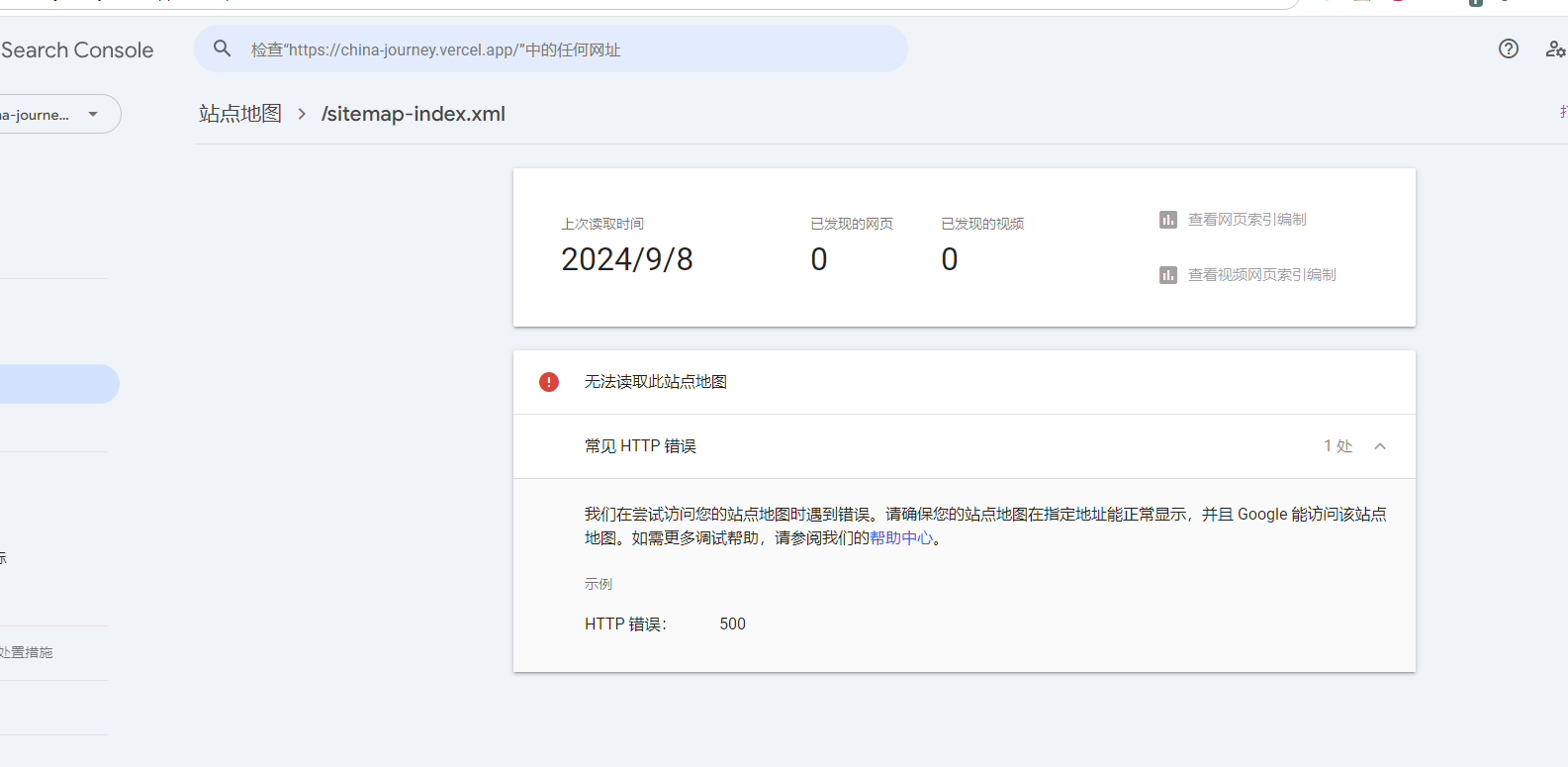Open the property selector dropdown

[59, 114]
